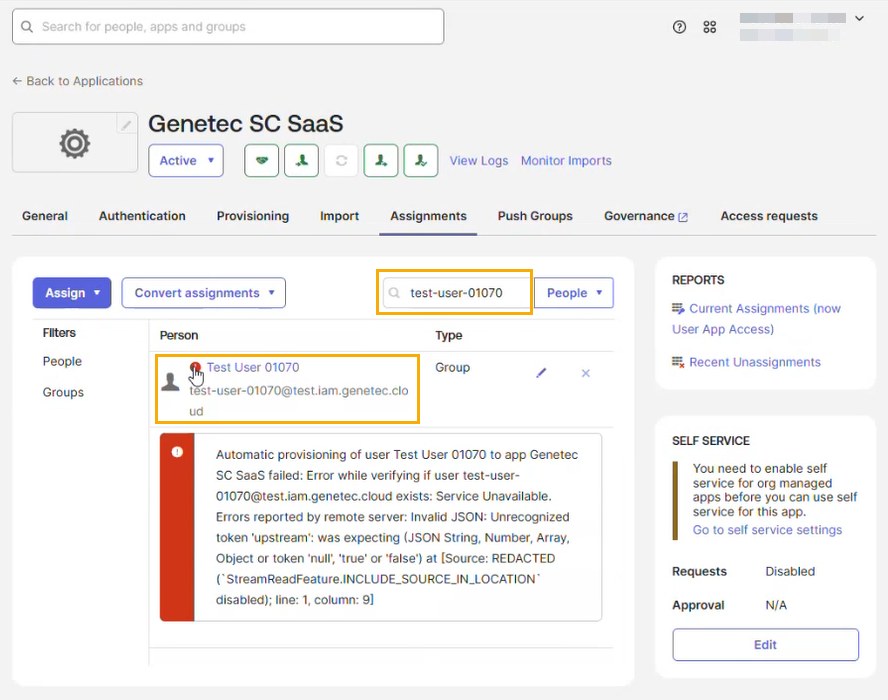Edit assignment with the pencil icon
The width and height of the screenshot is (888, 700).
point(541,373)
